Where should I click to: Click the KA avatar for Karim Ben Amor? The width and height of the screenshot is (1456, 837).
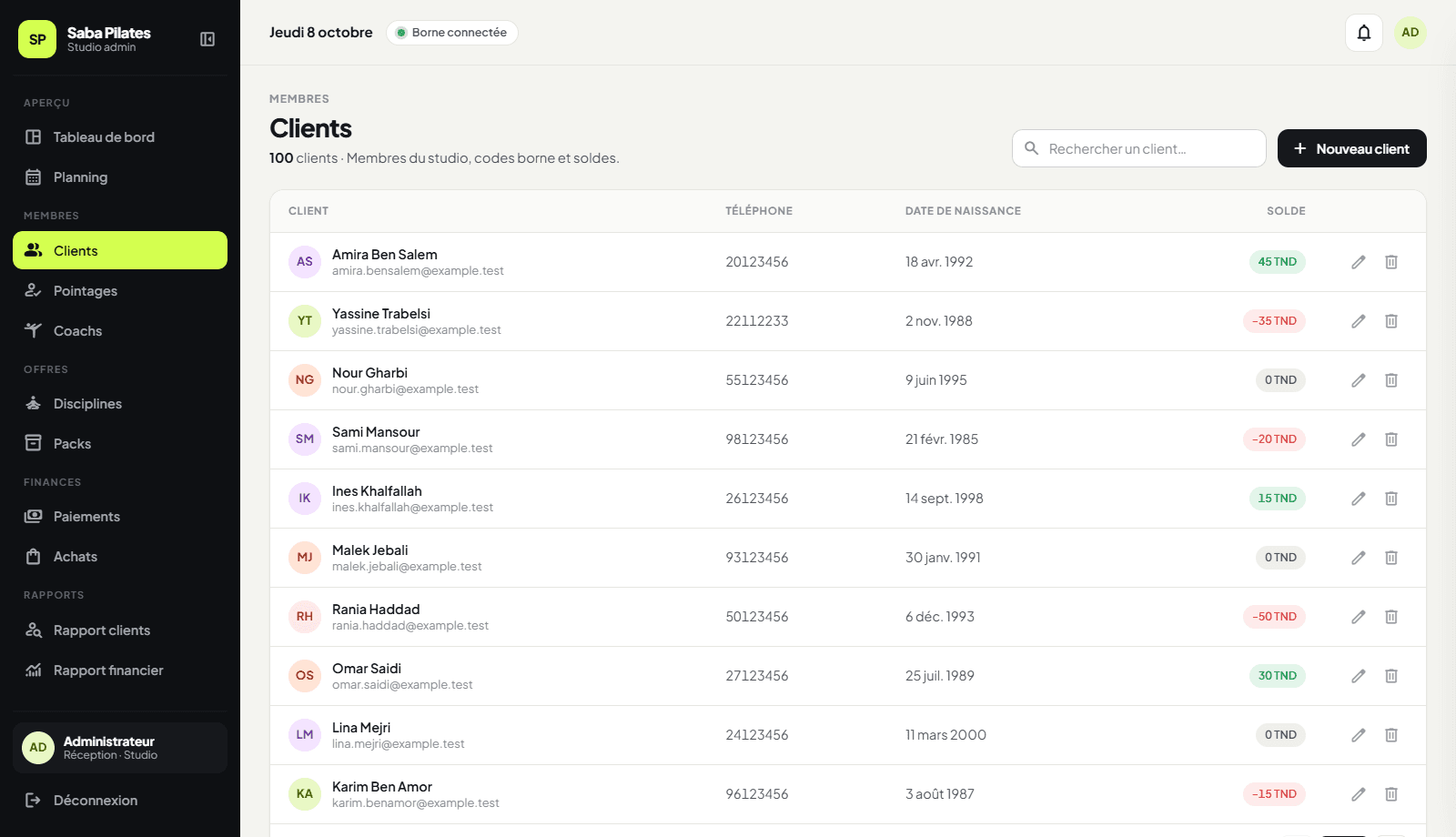coord(305,794)
